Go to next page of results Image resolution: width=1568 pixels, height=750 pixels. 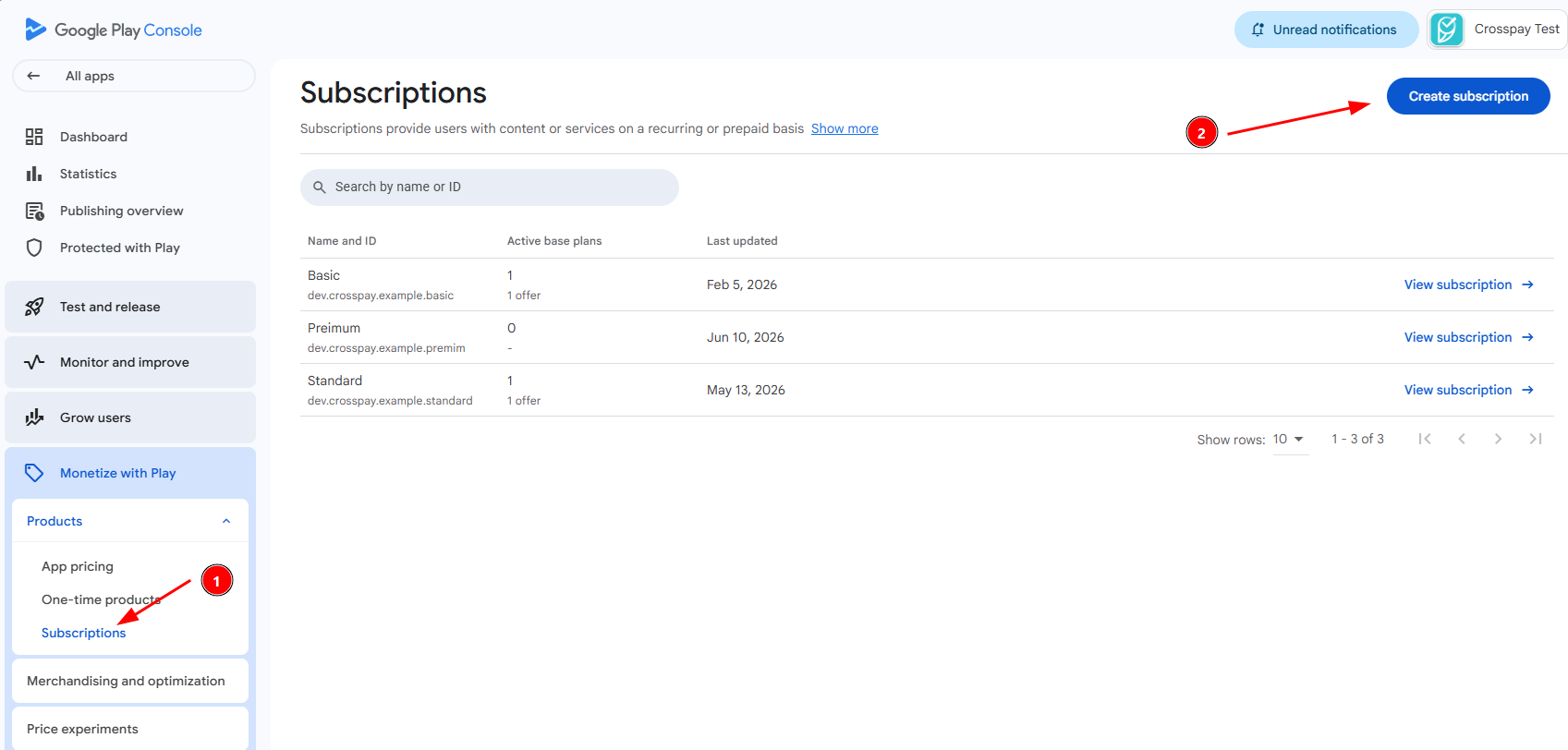[1498, 439]
